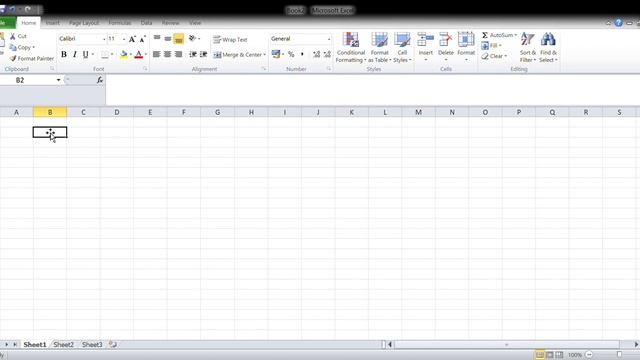Activate the Format Painter brush
640x360 pixels.
coord(13,58)
